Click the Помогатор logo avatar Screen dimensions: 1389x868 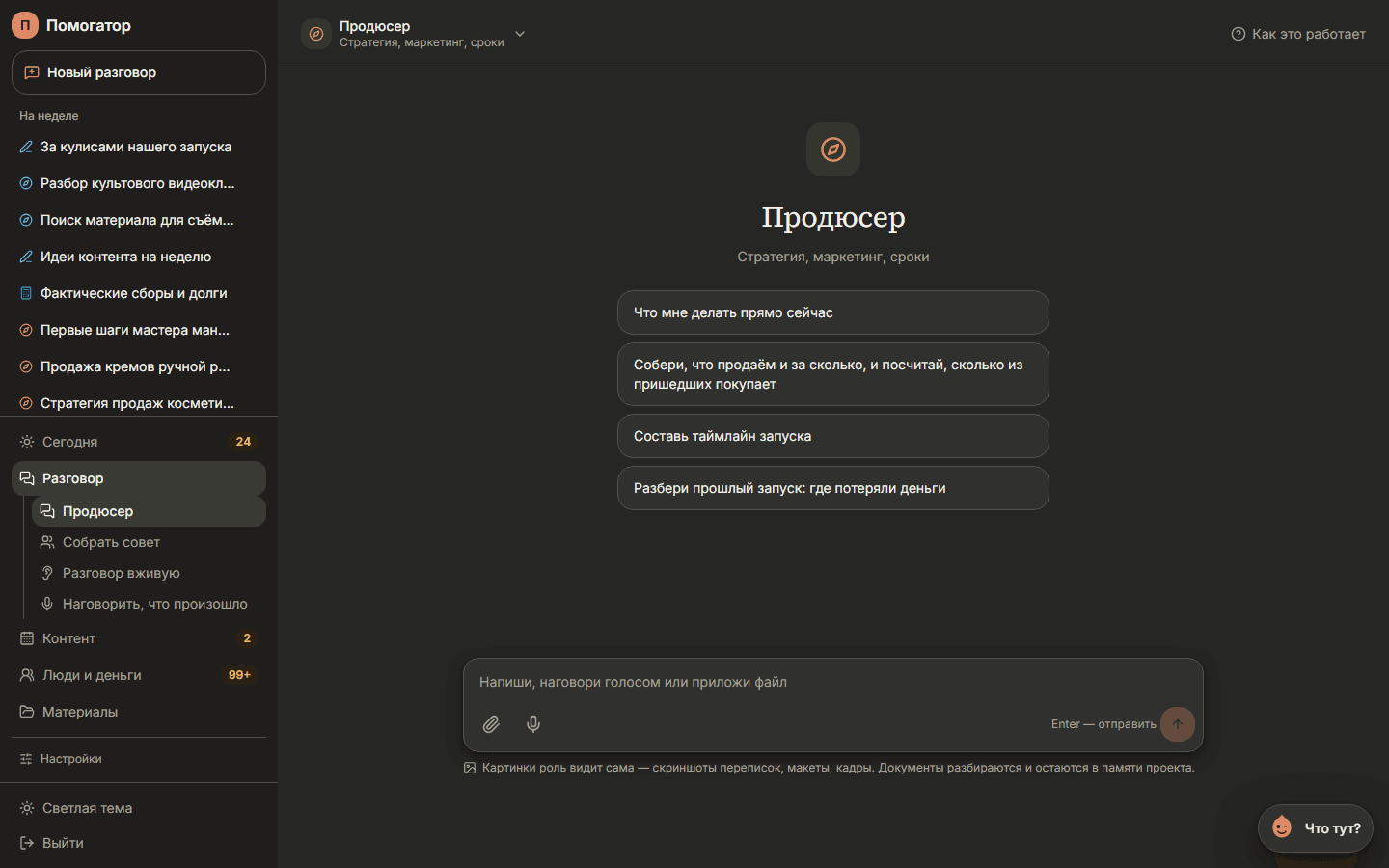coord(25,26)
